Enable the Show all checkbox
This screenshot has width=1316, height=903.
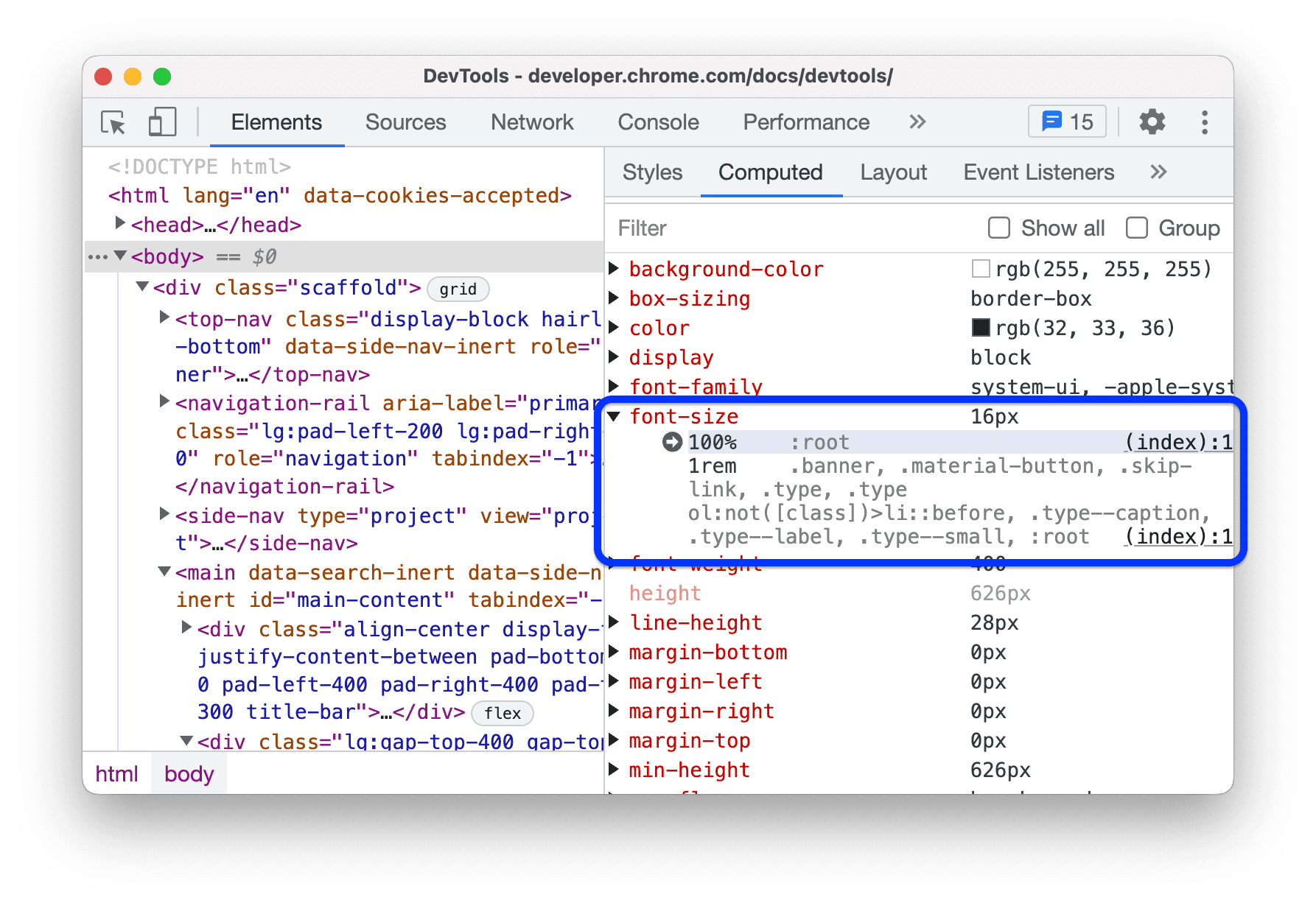(998, 228)
